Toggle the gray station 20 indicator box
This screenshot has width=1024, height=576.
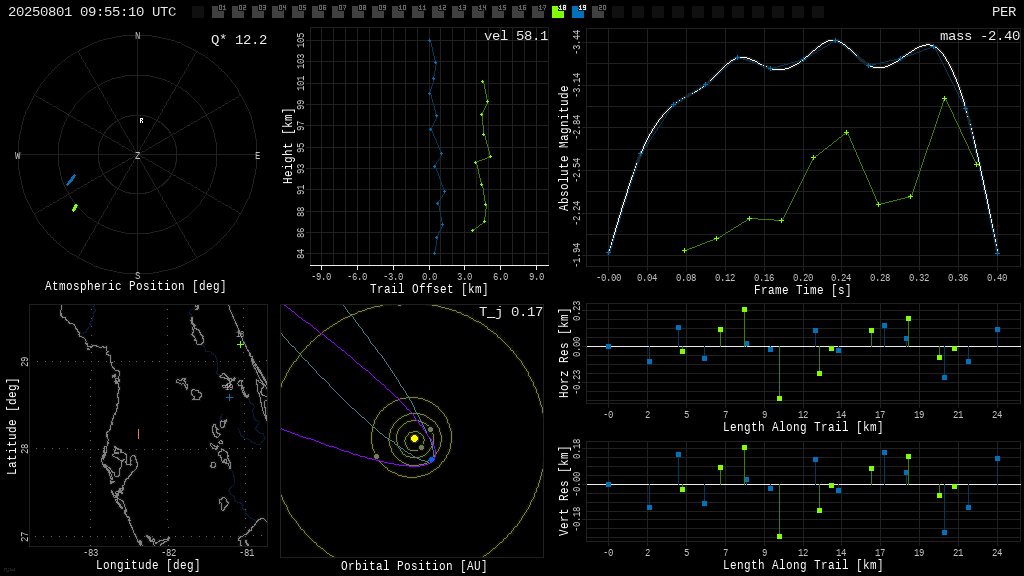(598, 12)
